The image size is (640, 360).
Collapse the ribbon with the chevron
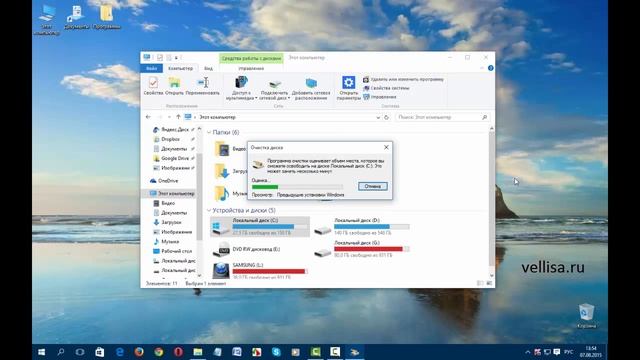[x=482, y=68]
